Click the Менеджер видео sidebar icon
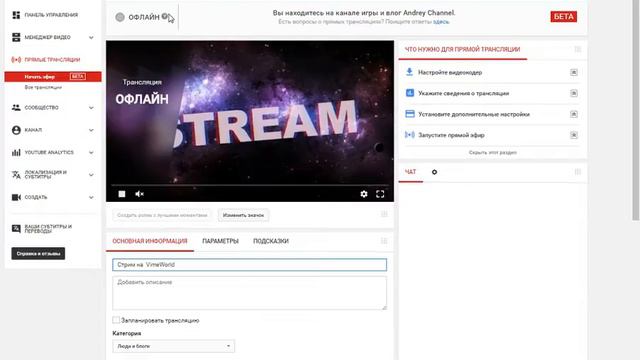 16,37
